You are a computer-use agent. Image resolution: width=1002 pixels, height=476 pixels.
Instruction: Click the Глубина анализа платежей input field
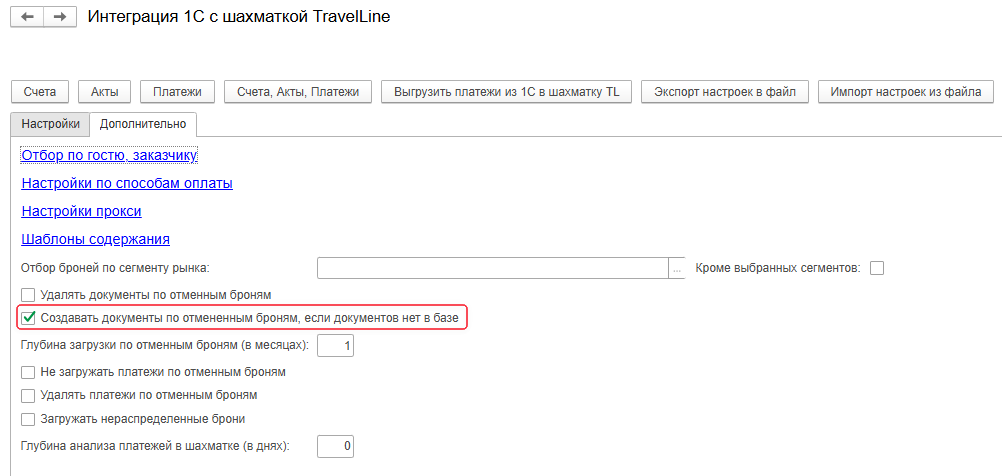pyautogui.click(x=335, y=446)
